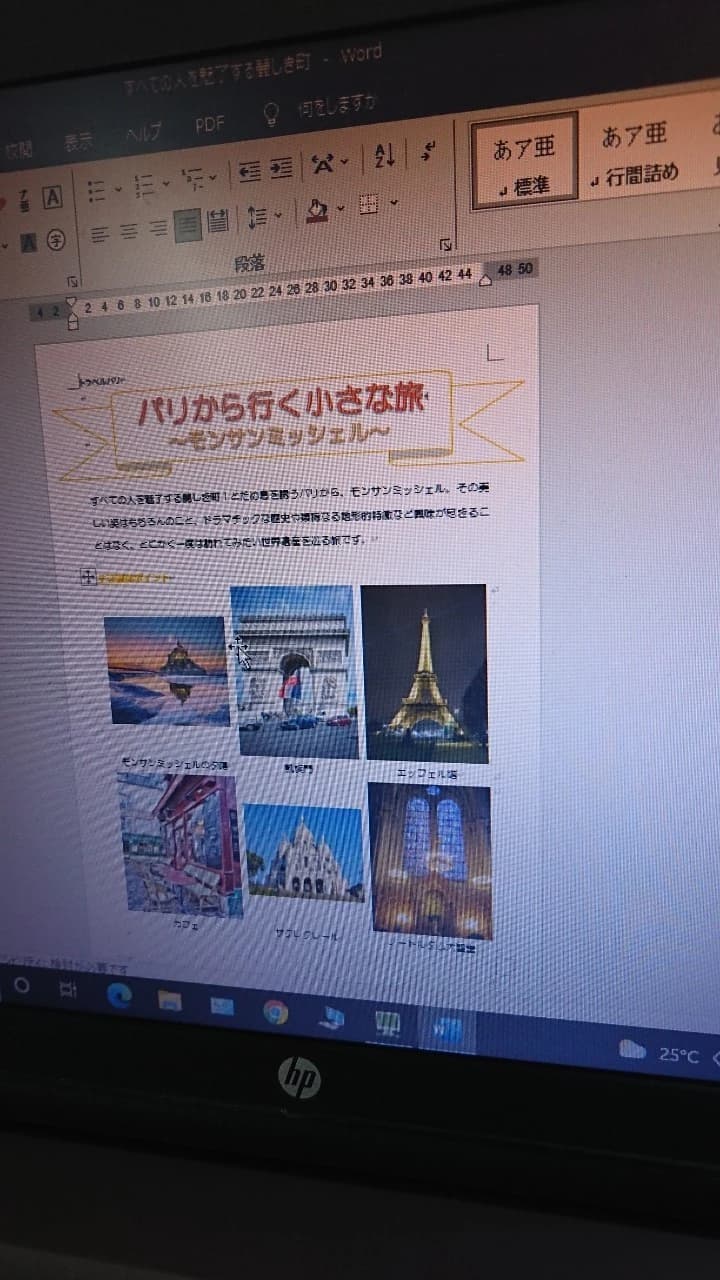Click the phonetic guide ruby icon
The height and width of the screenshot is (1280, 720).
click(x=26, y=200)
